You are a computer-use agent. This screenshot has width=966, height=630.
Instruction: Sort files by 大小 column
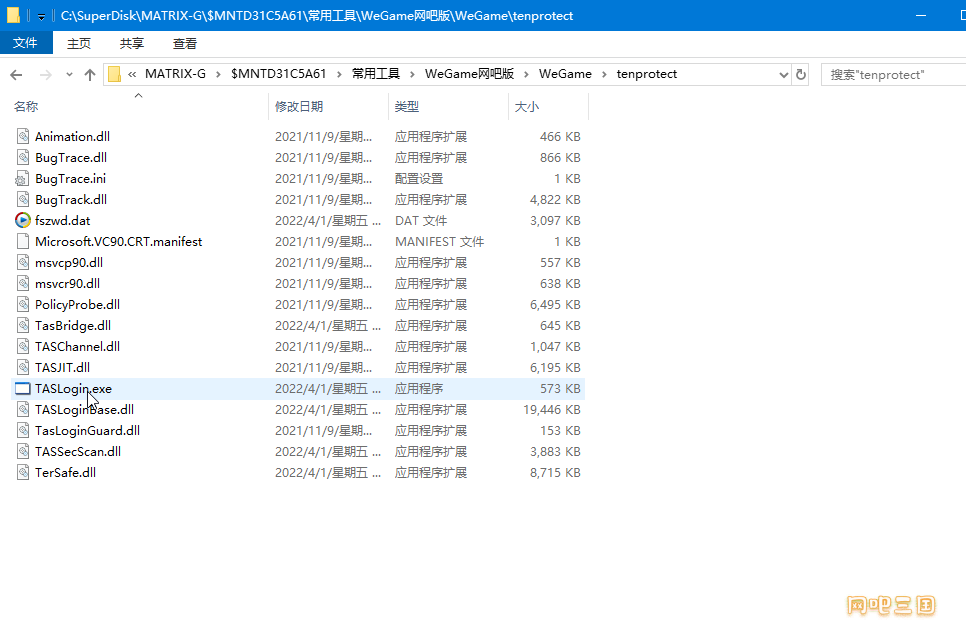click(x=527, y=107)
